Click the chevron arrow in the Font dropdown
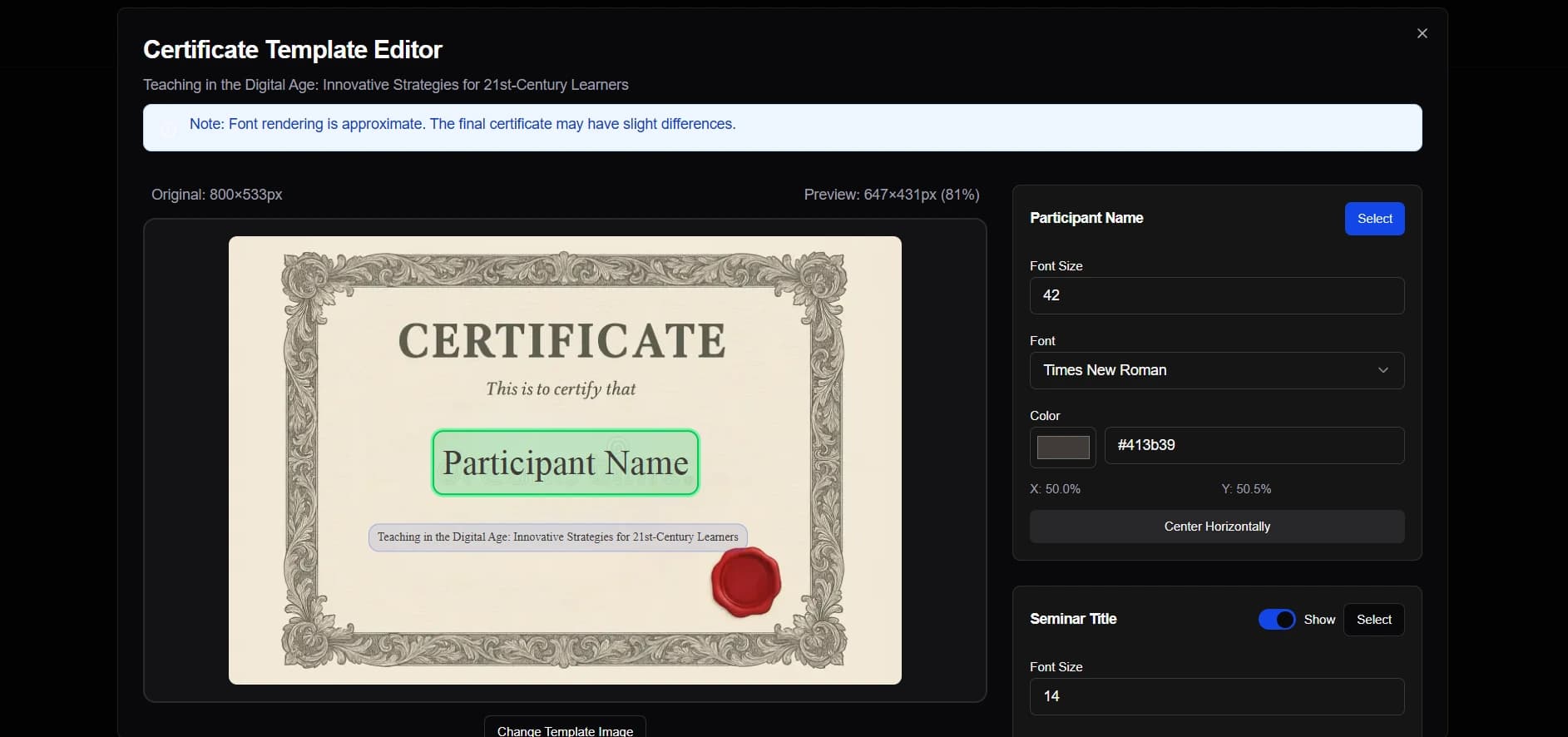1568x737 pixels. [x=1383, y=370]
